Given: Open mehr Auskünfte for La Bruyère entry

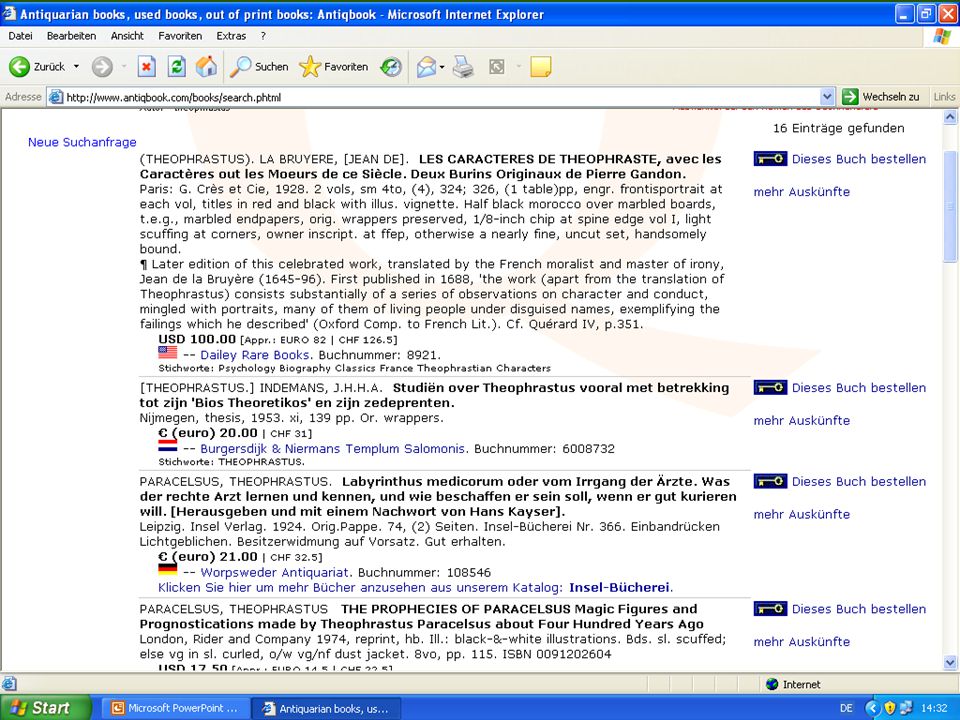Looking at the screenshot, I should coord(801,192).
